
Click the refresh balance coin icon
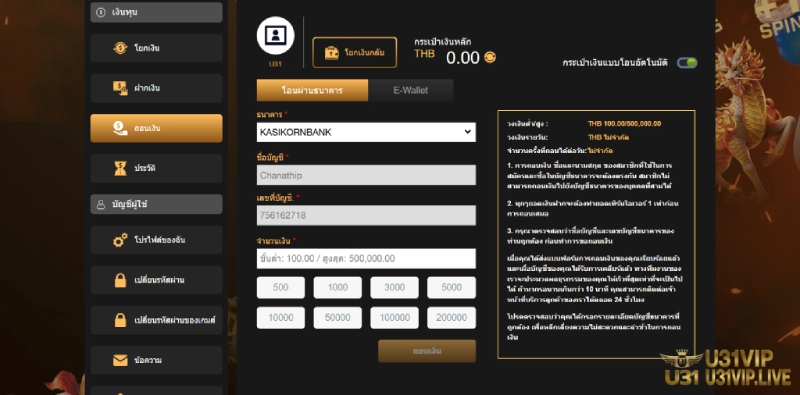(489, 58)
